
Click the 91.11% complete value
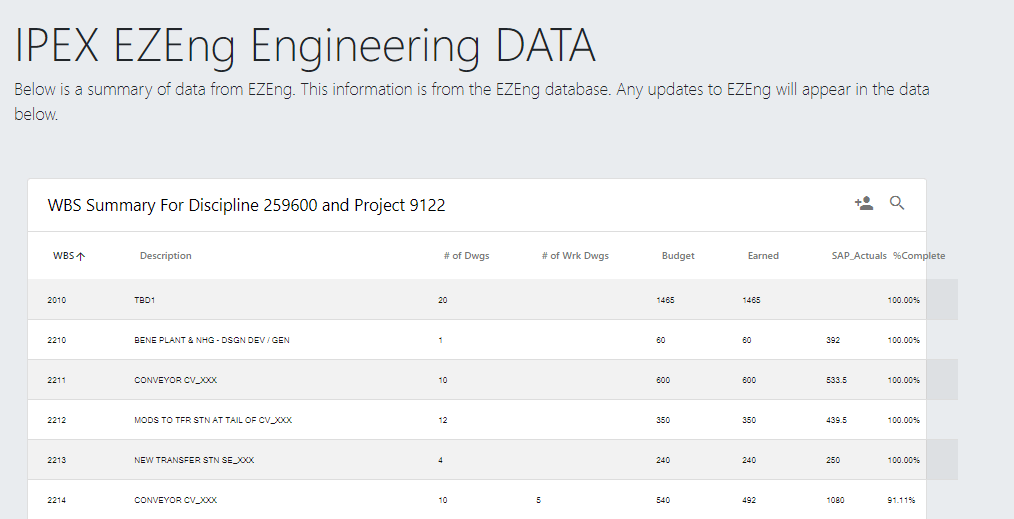tap(901, 500)
